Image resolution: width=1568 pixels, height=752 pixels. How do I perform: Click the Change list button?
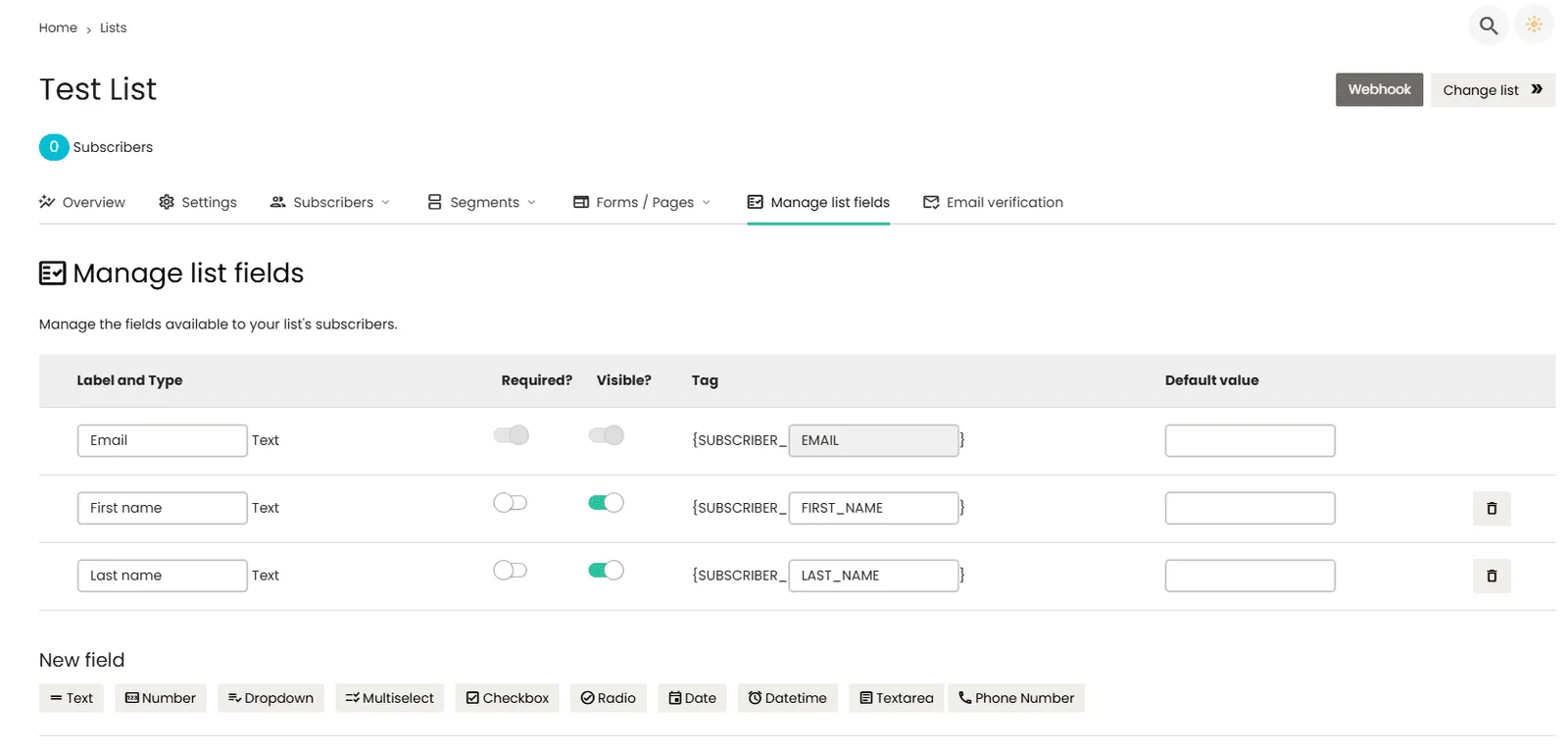[1492, 90]
